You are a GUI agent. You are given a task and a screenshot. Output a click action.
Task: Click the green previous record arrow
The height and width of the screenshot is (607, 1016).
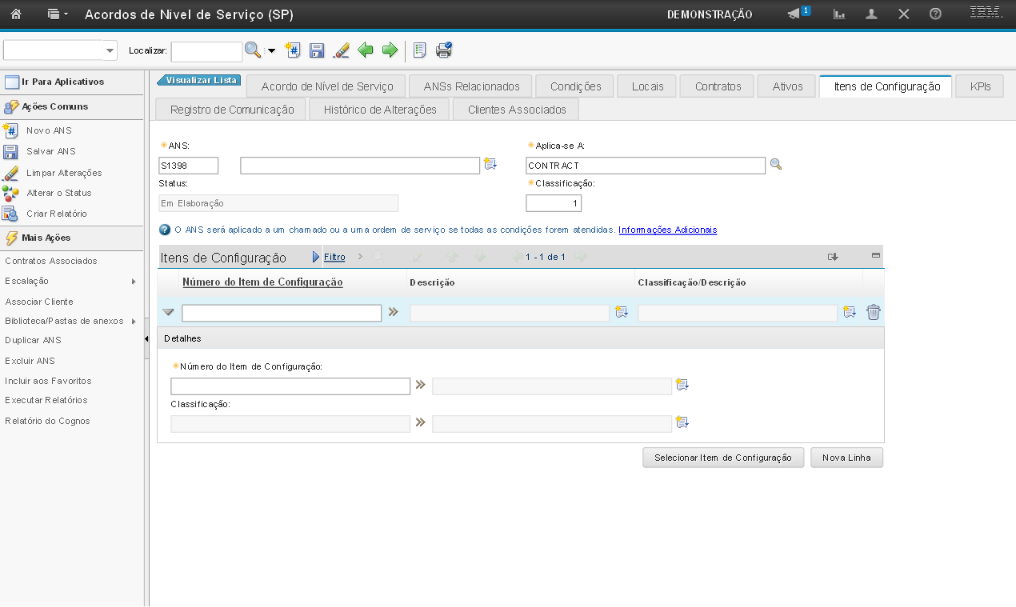click(366, 50)
